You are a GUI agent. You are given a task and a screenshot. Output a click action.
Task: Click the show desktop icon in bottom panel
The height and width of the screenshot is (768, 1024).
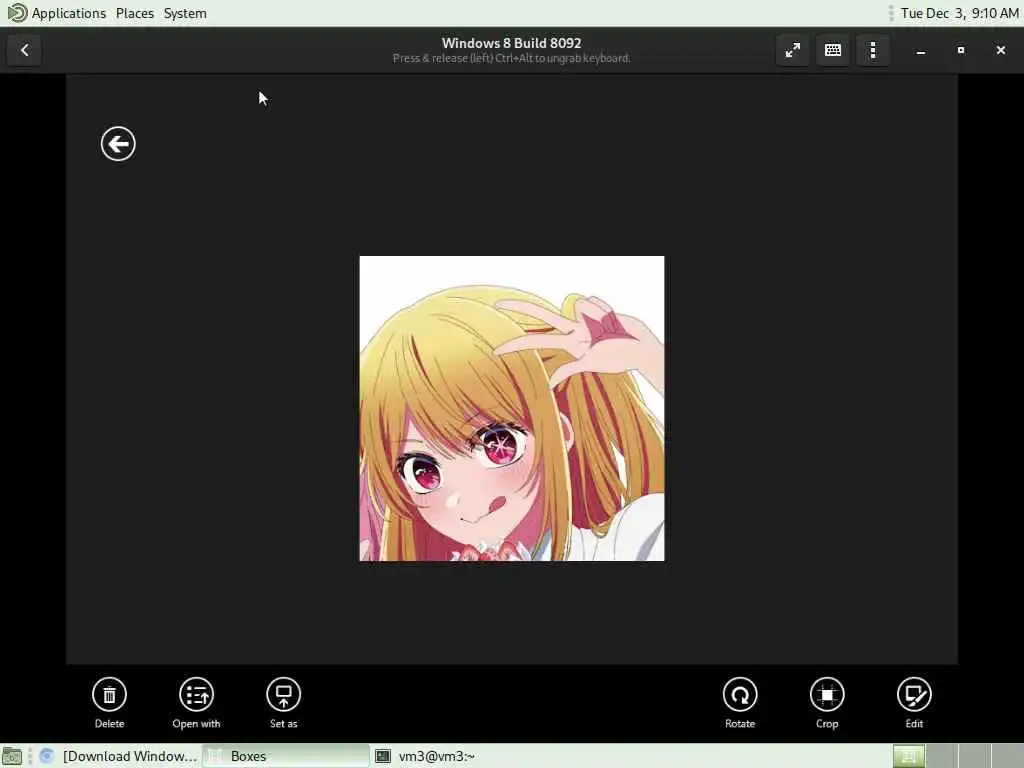12,757
